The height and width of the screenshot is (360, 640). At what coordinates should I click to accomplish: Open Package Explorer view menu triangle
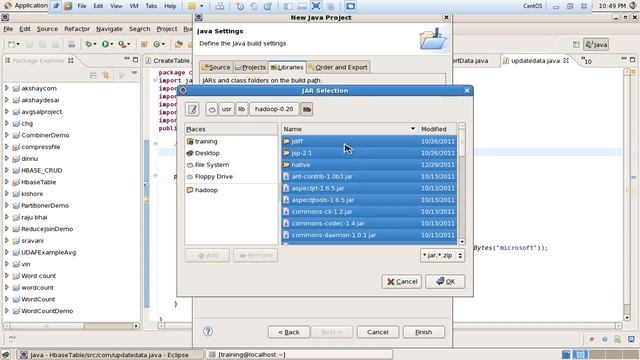[134, 73]
